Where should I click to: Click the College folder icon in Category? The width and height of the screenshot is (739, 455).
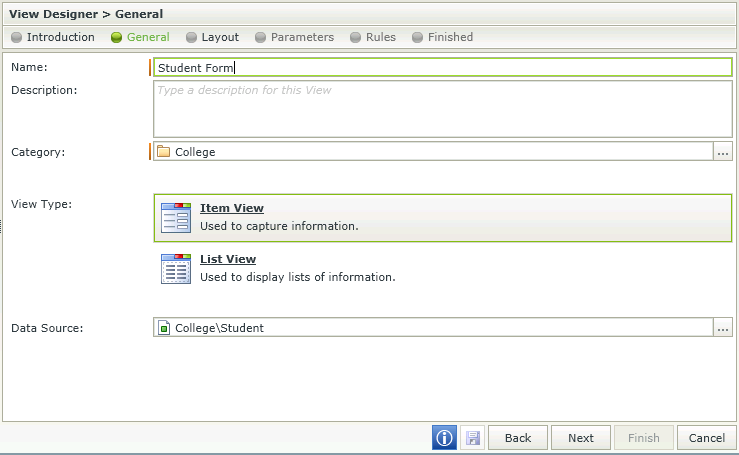tap(164, 151)
